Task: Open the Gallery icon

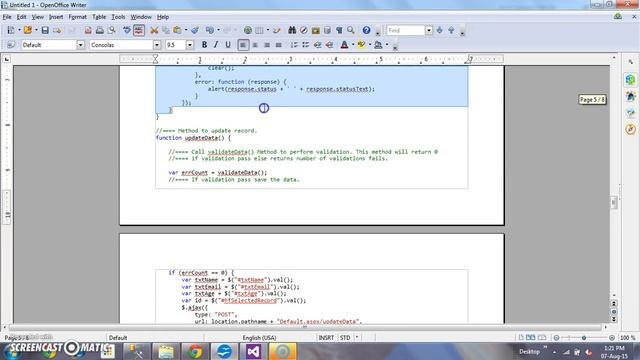Action: click(316, 30)
